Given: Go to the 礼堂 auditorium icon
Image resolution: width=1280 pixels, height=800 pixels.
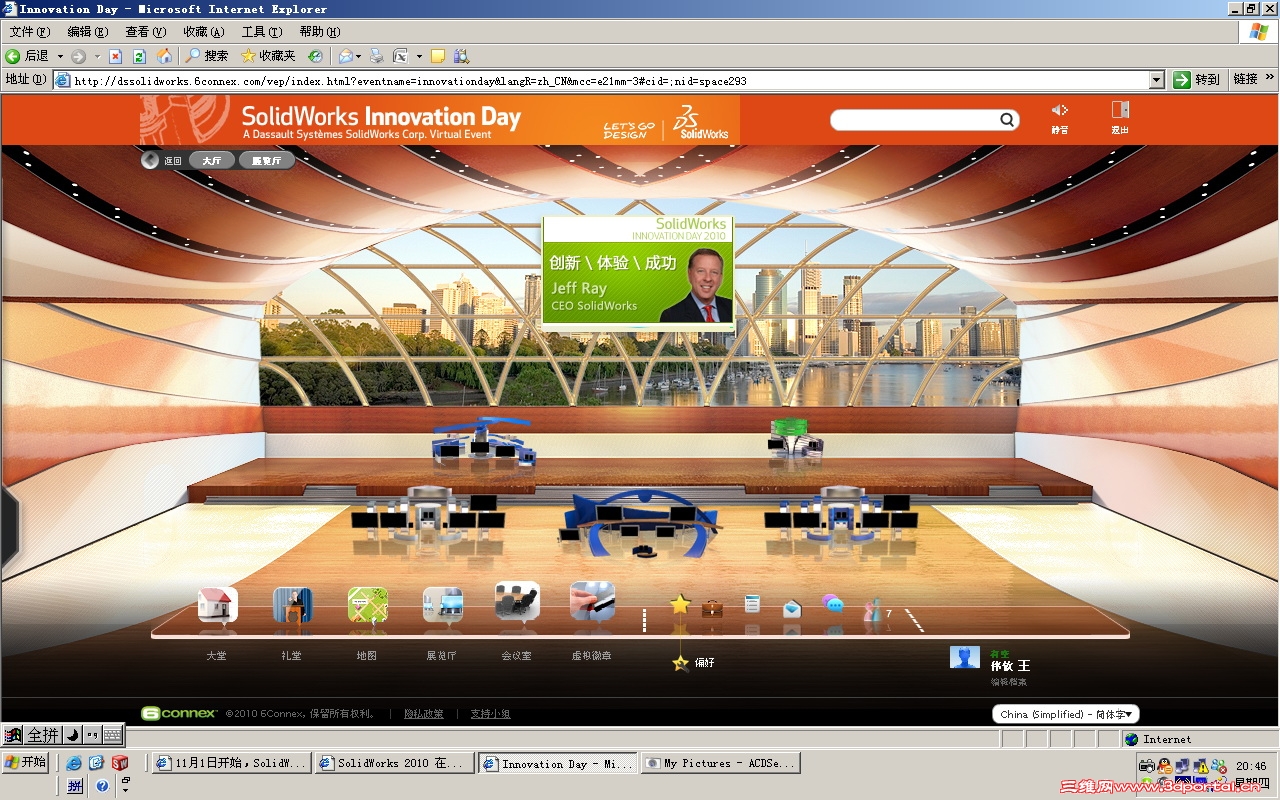Looking at the screenshot, I should click(292, 605).
